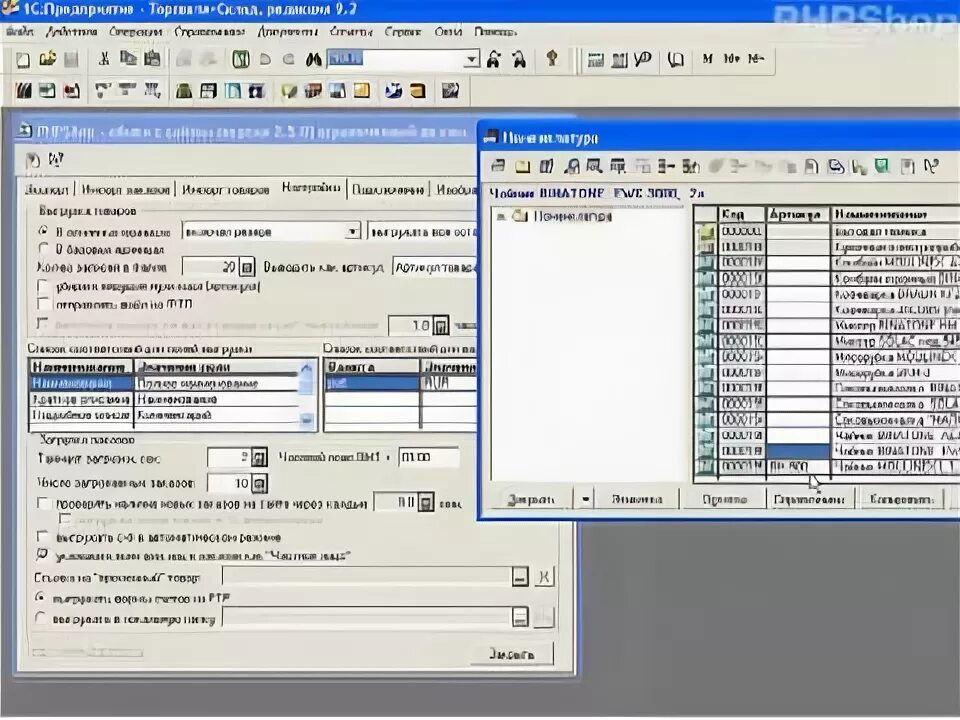The image size is (960, 720).
Task: Click the Copy toolbar icon
Action: point(128,59)
